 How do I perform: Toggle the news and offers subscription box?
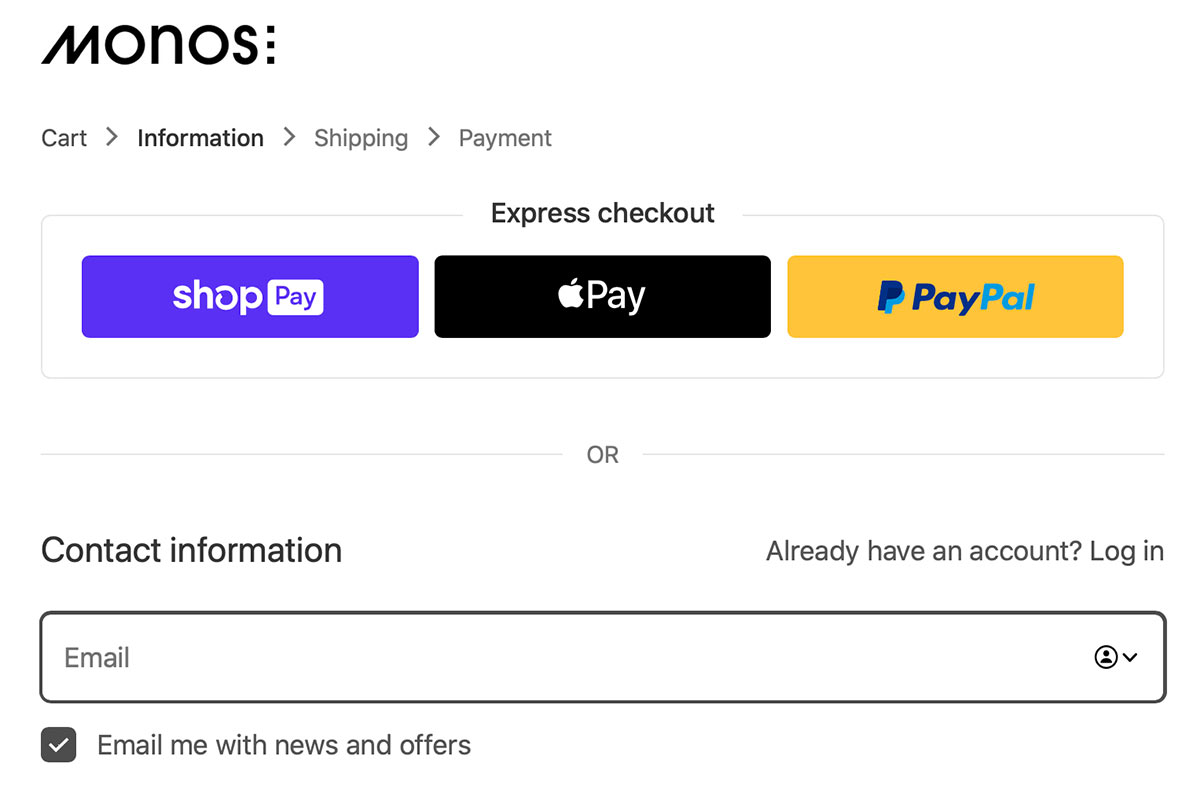click(58, 744)
